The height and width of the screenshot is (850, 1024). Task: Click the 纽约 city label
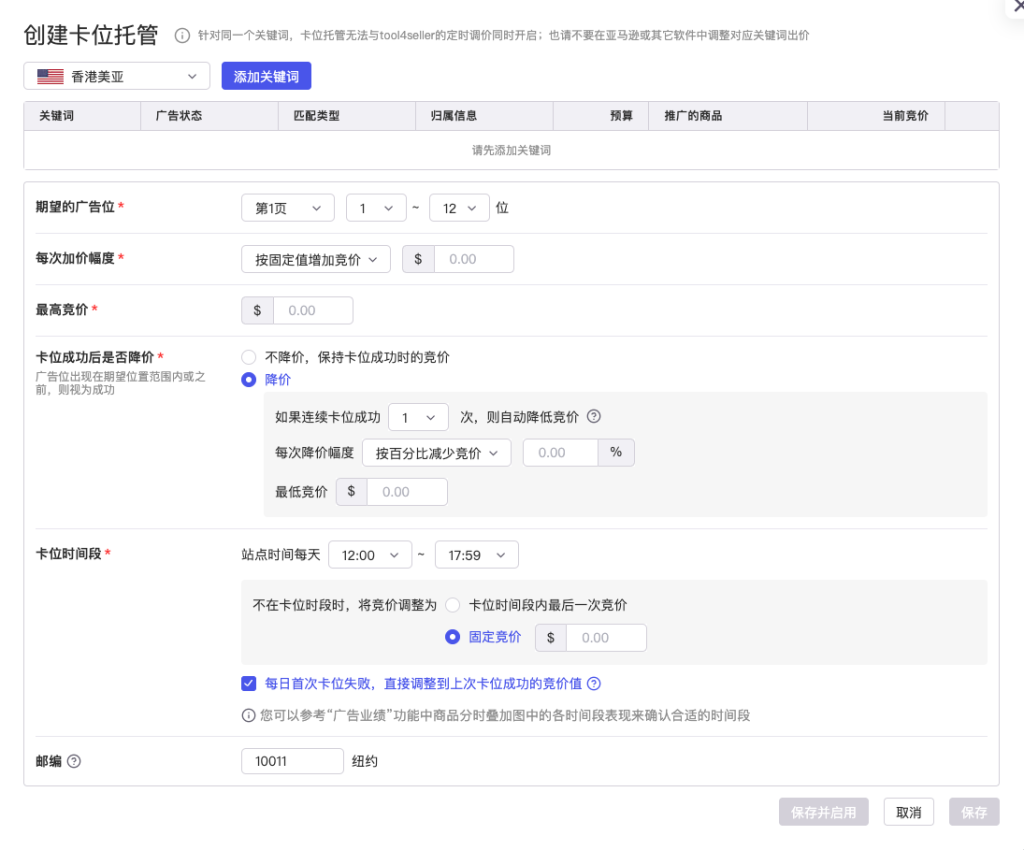click(x=364, y=761)
